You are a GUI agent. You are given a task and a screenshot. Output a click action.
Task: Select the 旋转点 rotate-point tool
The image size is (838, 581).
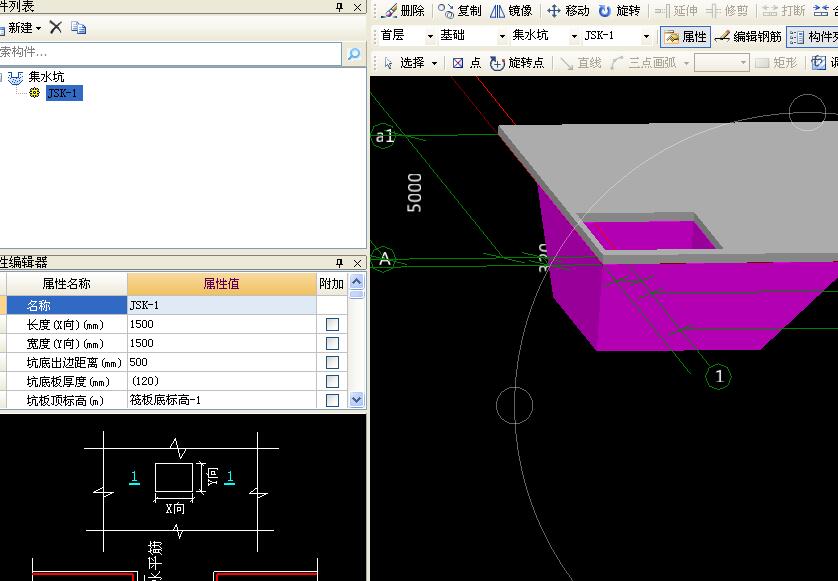(517, 63)
